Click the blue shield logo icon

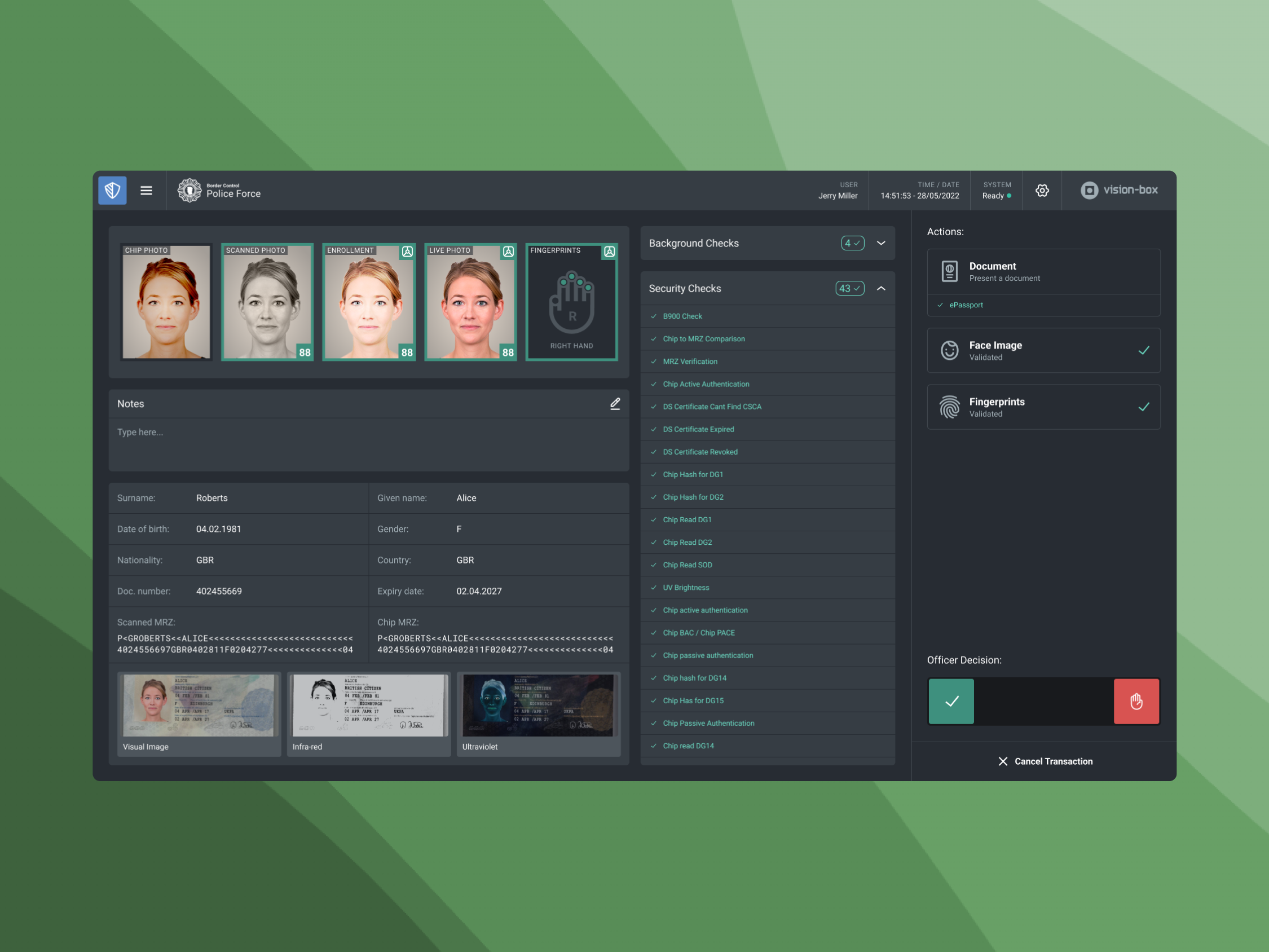112,191
